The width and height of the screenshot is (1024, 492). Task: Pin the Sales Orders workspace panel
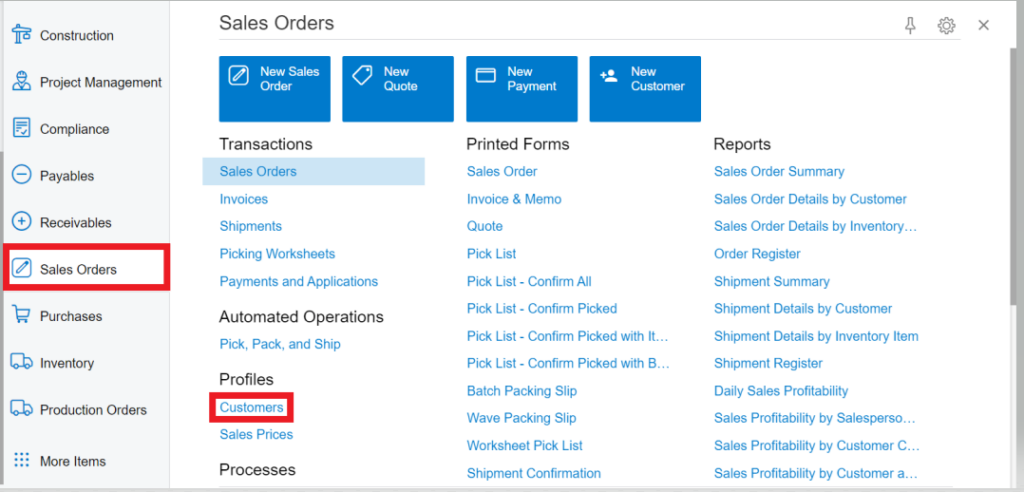pos(910,26)
